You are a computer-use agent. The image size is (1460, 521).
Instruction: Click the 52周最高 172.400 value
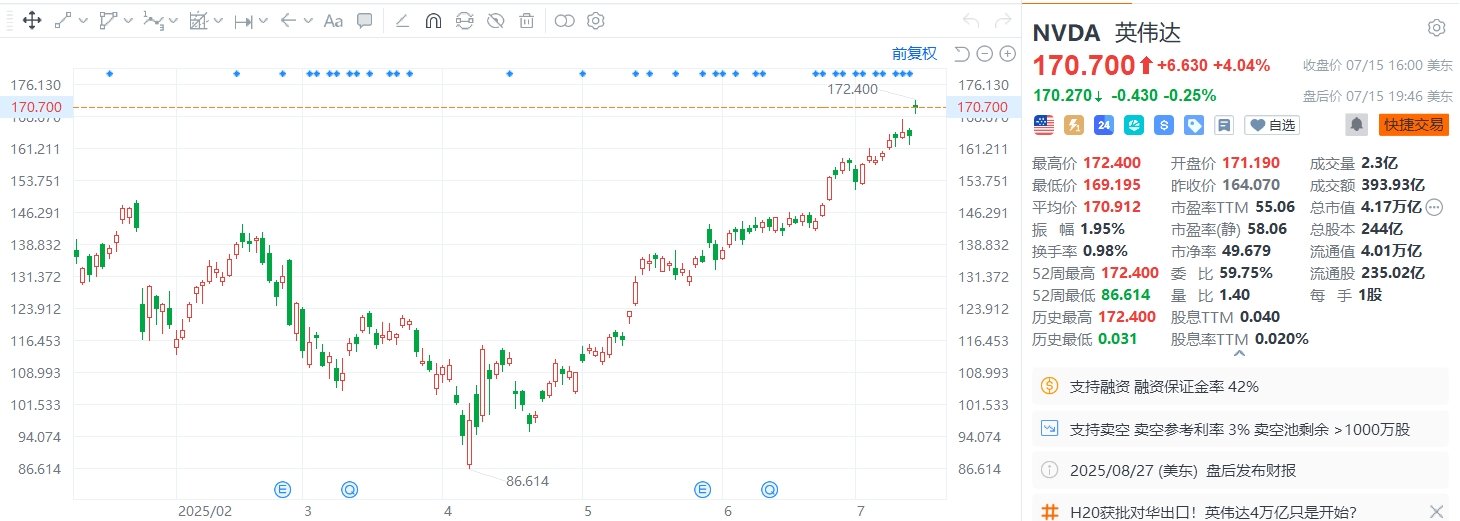pyautogui.click(x=1128, y=273)
